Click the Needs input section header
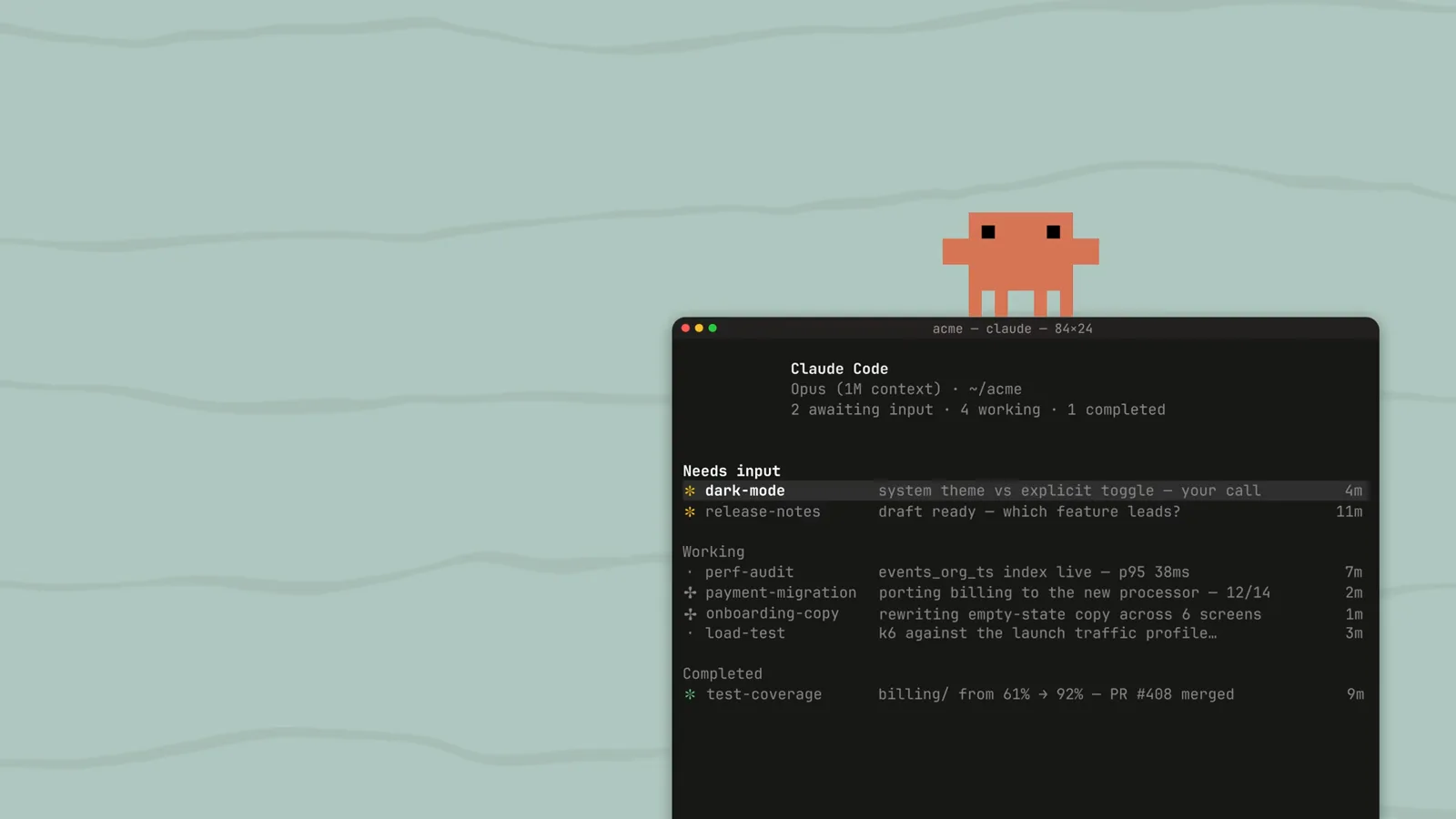Viewport: 1456px width, 819px height. coord(732,471)
